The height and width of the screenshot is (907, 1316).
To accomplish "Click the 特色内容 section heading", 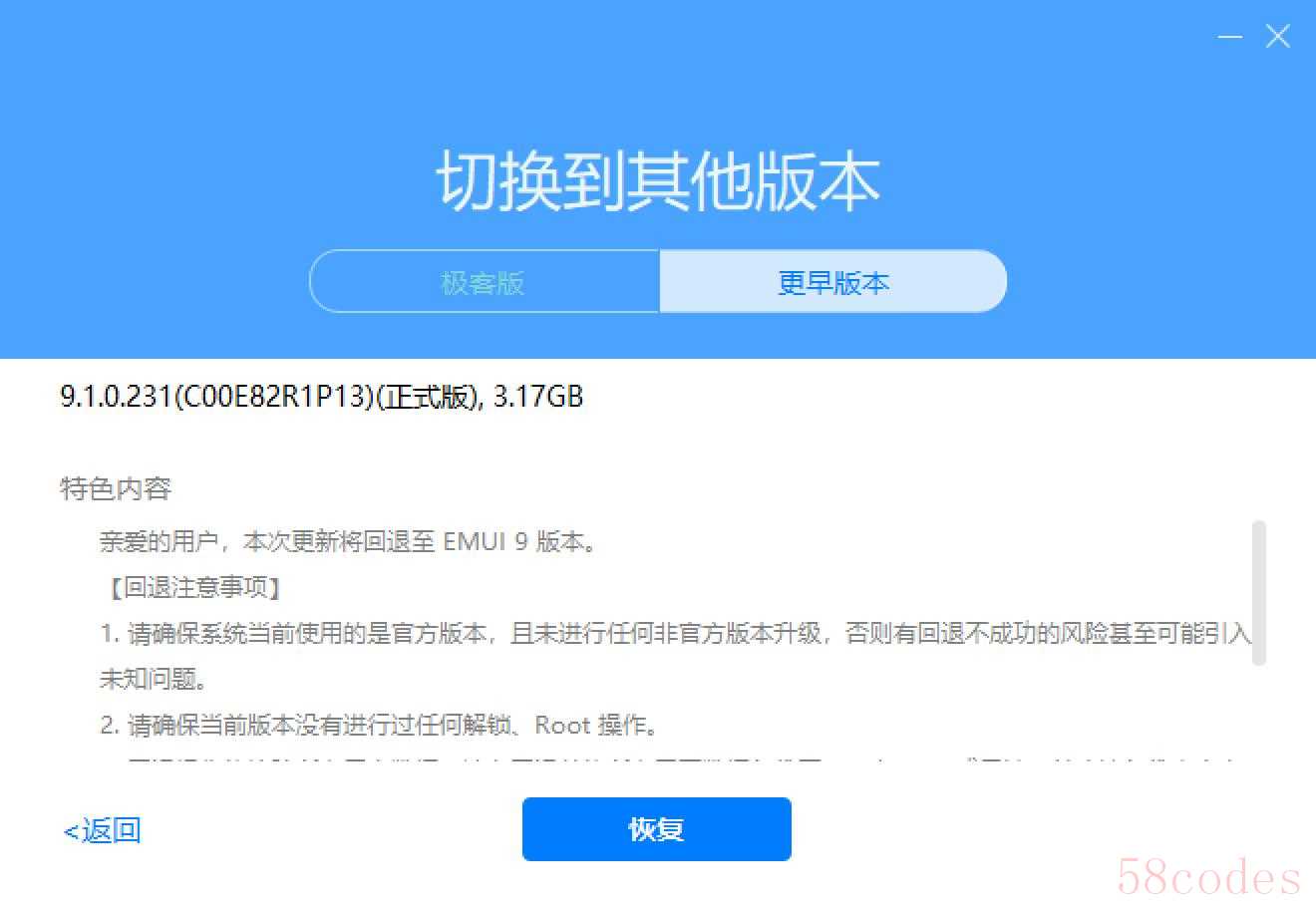I will pyautogui.click(x=116, y=488).
